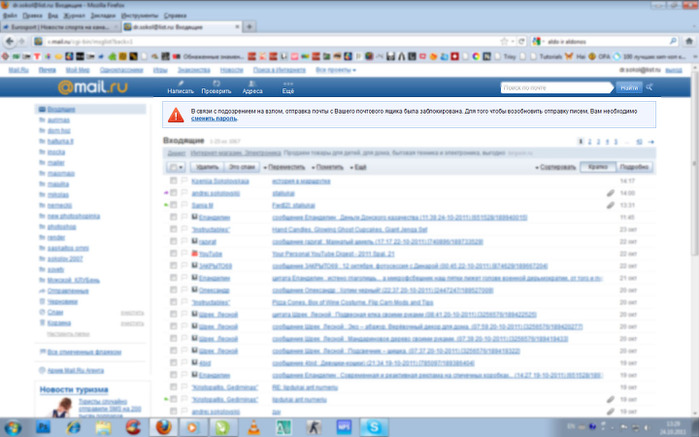Open the photoshop folder
The height and width of the screenshot is (437, 699).
(62, 227)
